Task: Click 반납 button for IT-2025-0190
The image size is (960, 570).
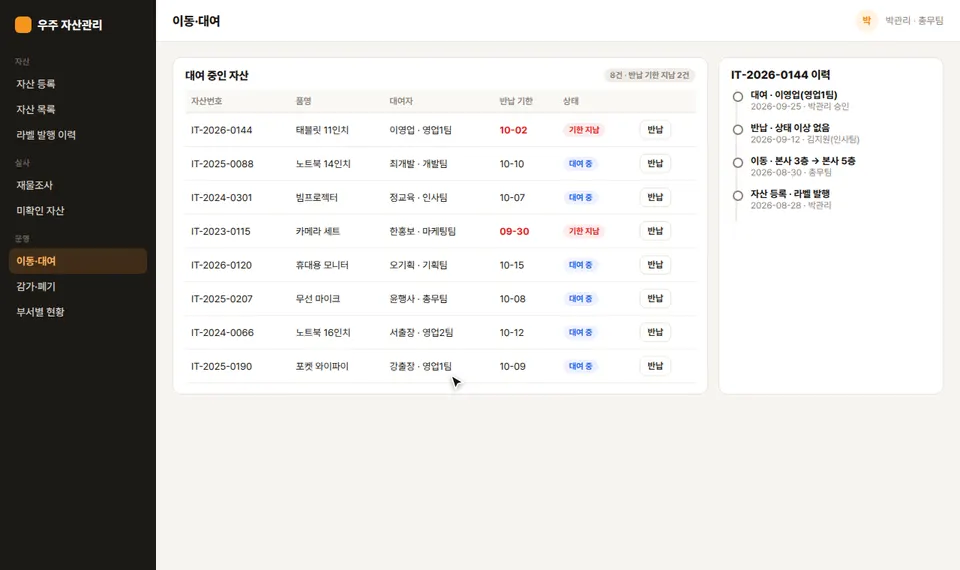Action: 655,366
